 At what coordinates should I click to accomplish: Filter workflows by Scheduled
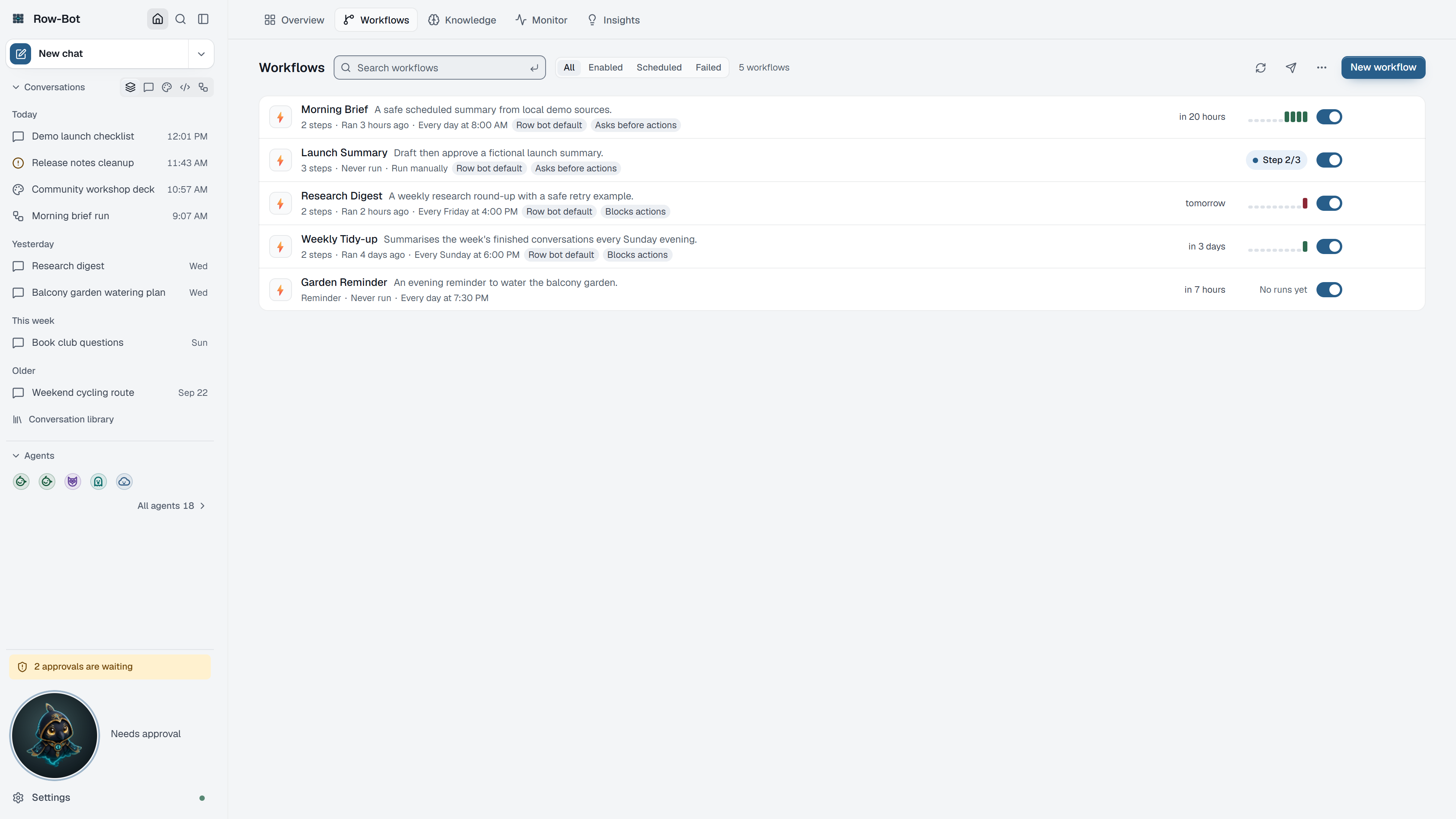[x=659, y=67]
